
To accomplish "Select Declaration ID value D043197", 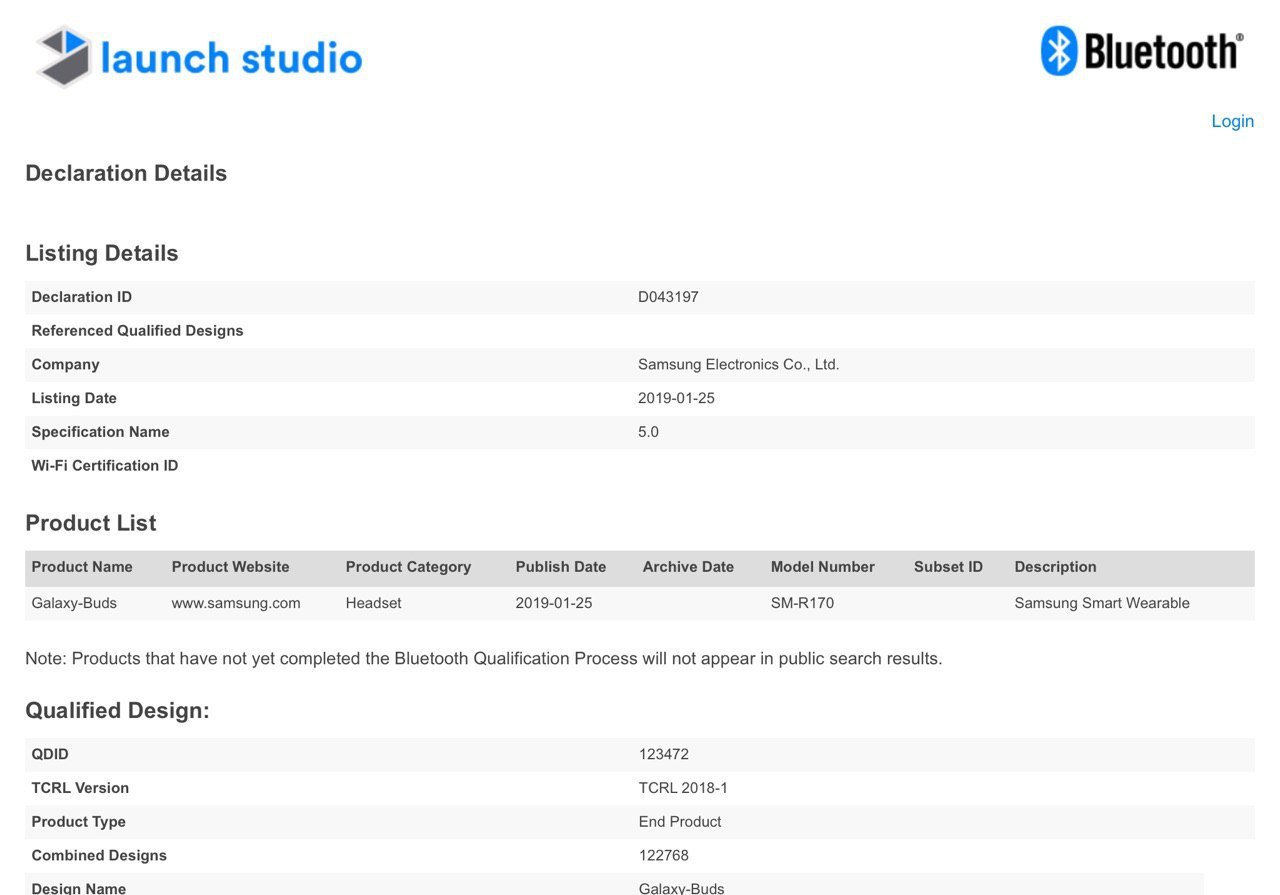I will (668, 297).
